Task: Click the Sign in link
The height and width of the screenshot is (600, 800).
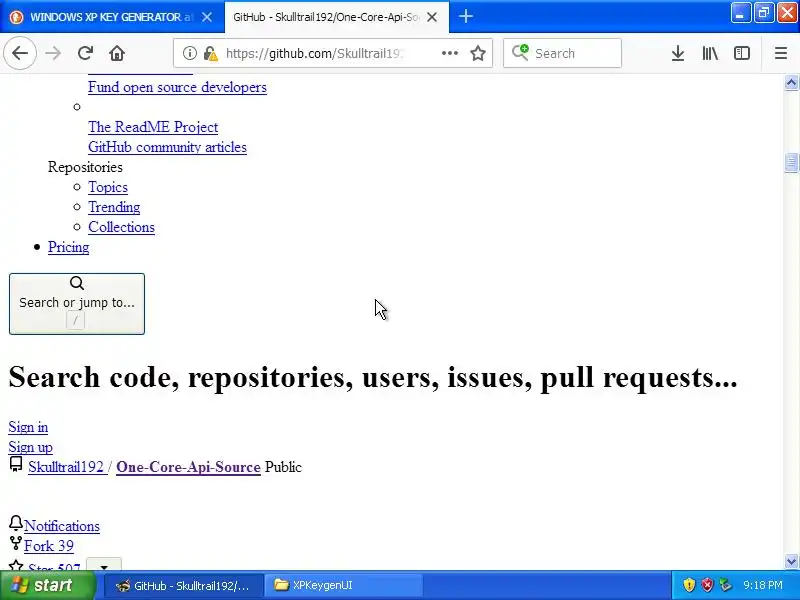Action: (x=28, y=427)
